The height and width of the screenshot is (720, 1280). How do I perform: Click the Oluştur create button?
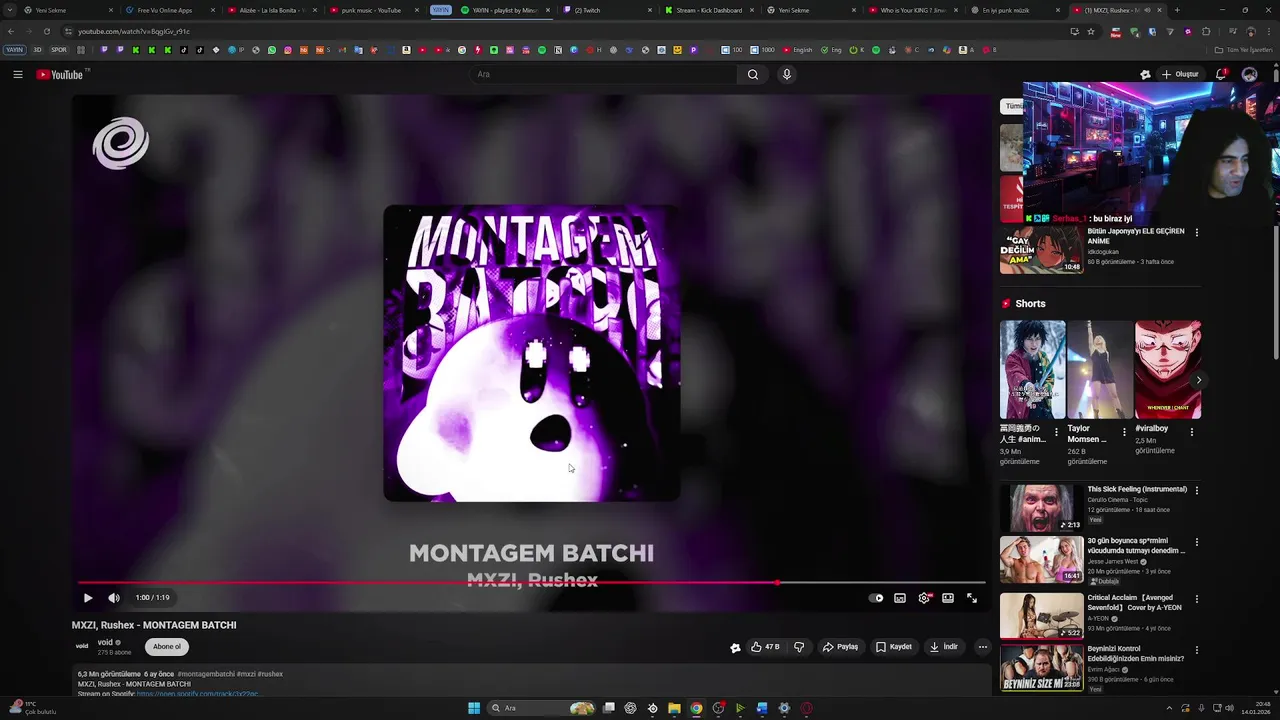tap(1179, 74)
